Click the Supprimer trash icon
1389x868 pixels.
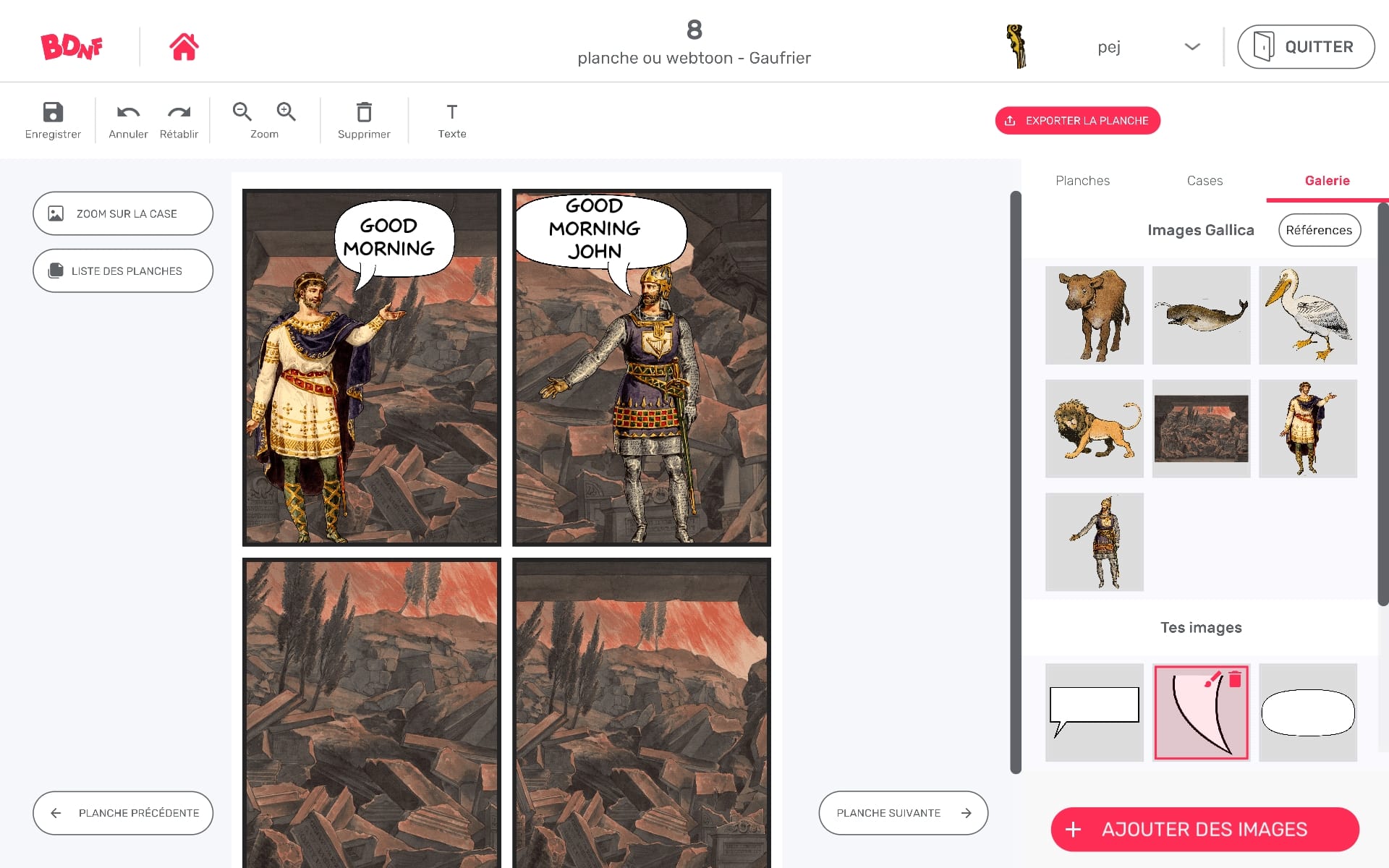(364, 113)
